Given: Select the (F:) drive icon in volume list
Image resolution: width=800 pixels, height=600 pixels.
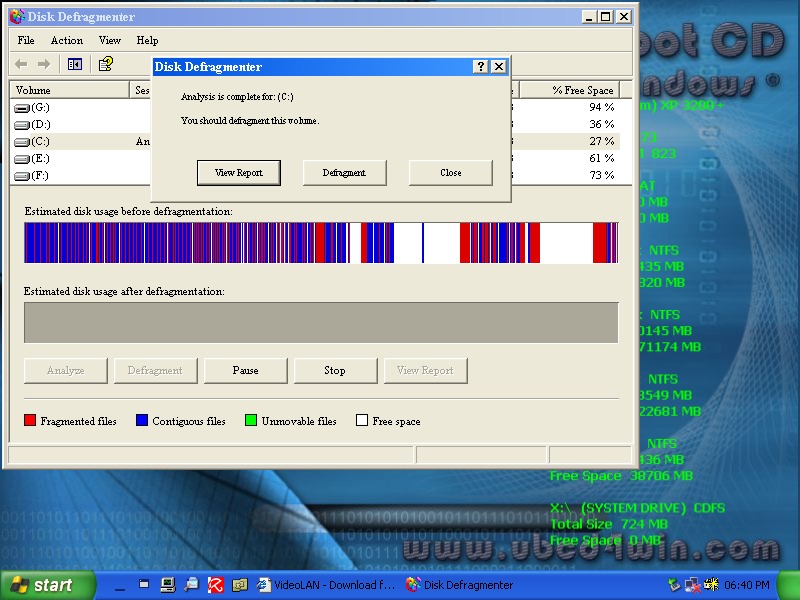Looking at the screenshot, I should click(x=22, y=175).
